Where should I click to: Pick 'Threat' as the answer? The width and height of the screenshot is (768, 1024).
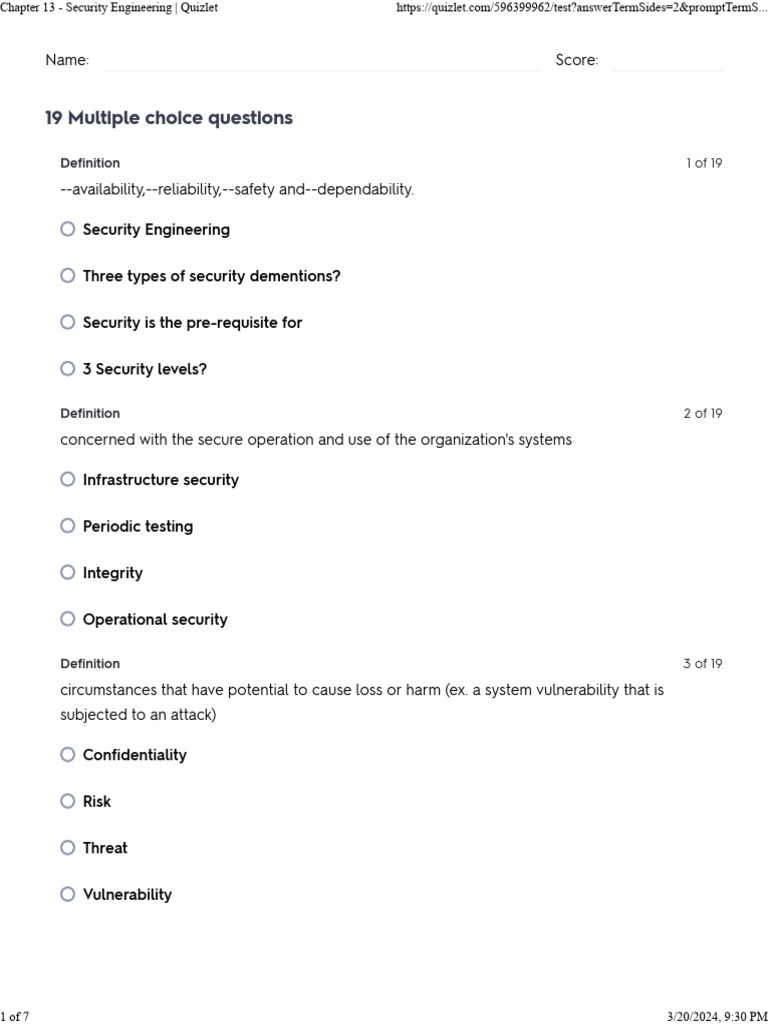click(68, 848)
